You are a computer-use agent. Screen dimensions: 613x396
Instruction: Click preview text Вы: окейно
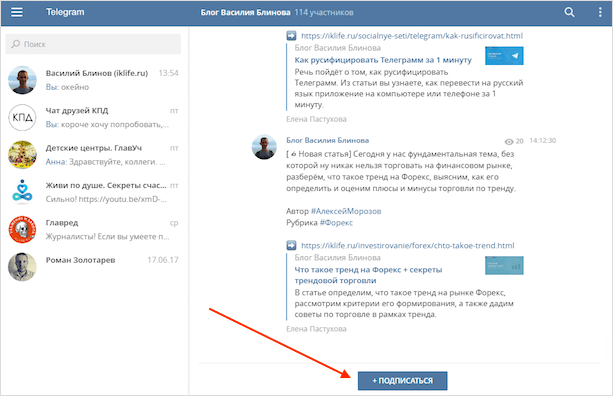click(x=67, y=87)
